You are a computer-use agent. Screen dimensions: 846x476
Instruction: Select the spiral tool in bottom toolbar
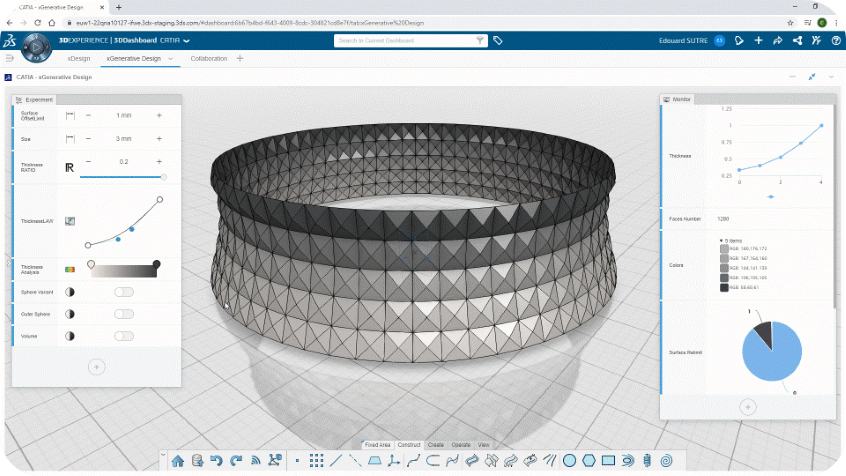point(667,461)
